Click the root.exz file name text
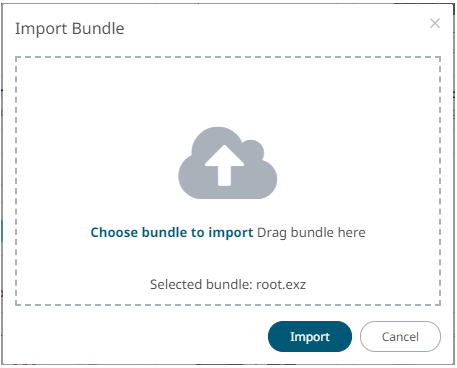This screenshot has width=457, height=368. tap(281, 284)
